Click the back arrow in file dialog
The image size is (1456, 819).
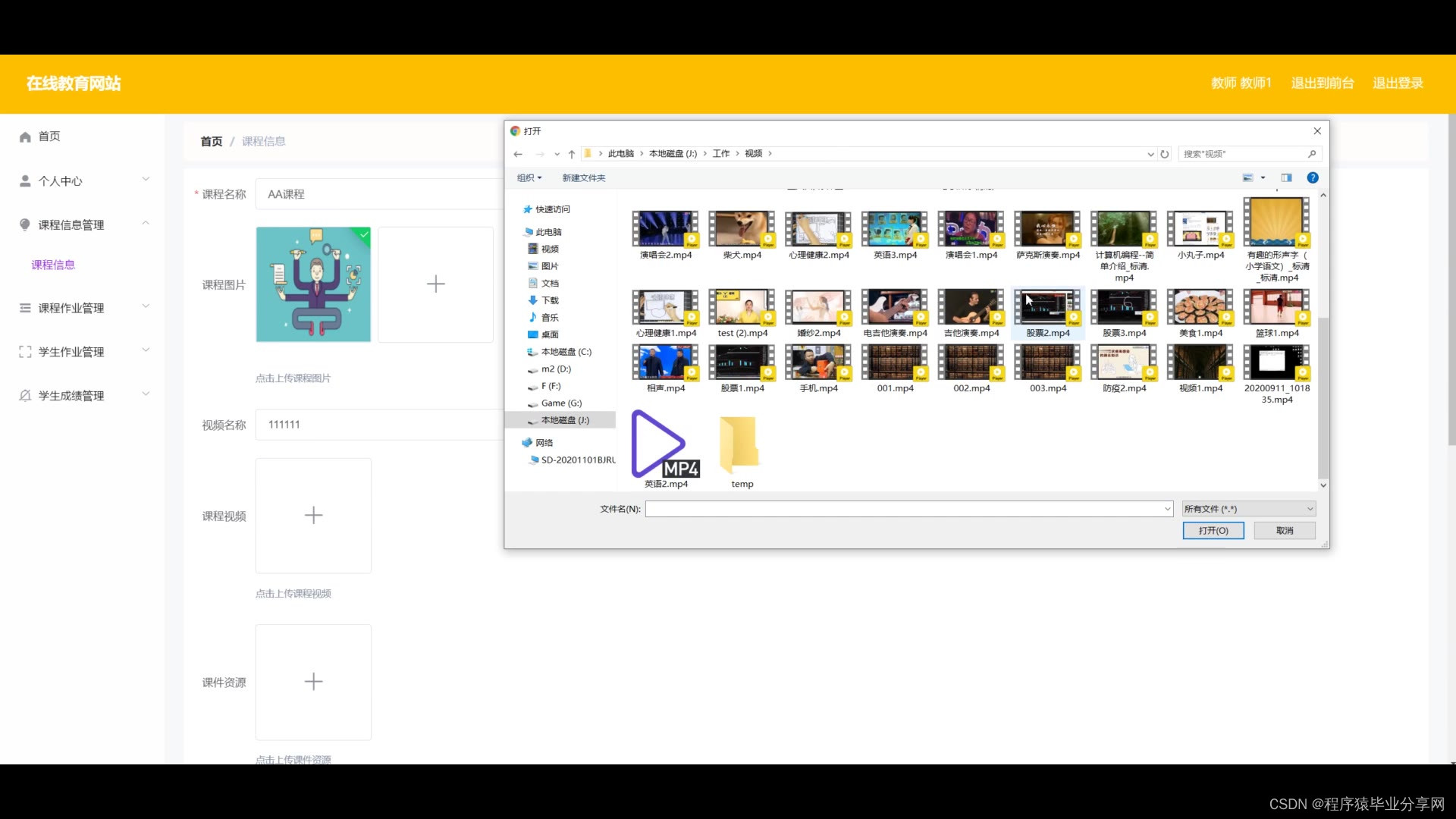coord(518,154)
